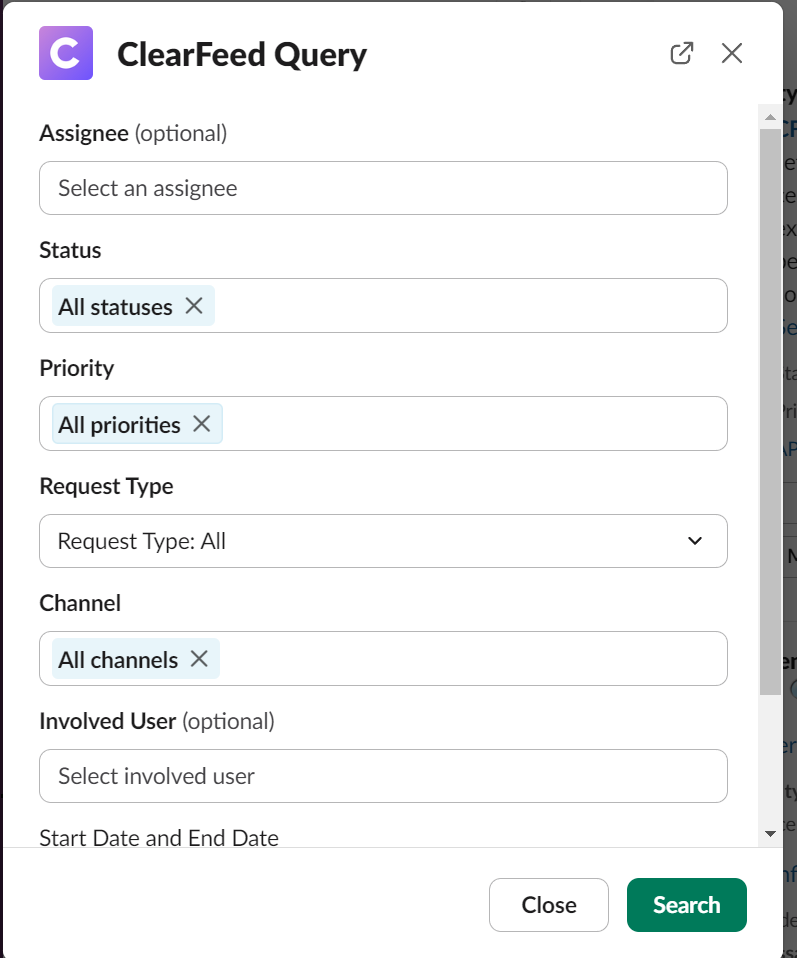Click the modal's vertical scrollbar thumb
Viewport: 797px width, 958px height.
pyautogui.click(x=769, y=410)
